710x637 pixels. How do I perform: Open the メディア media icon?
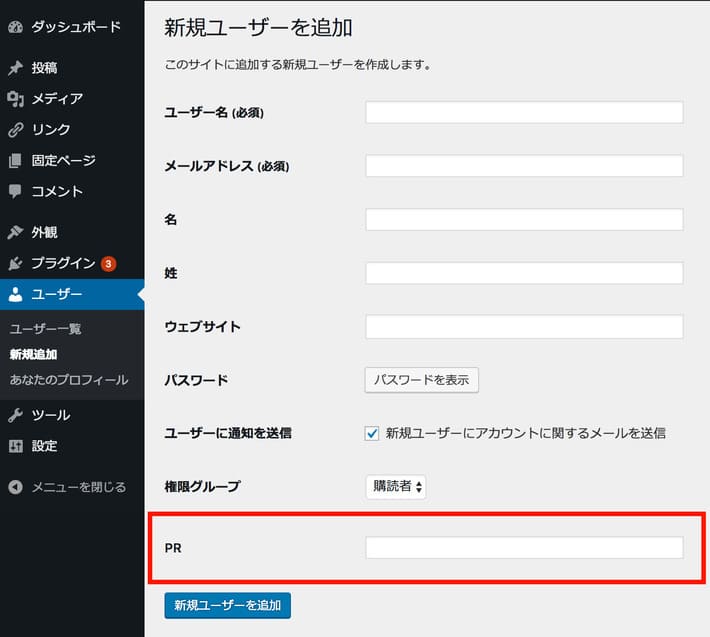click(x=15, y=99)
